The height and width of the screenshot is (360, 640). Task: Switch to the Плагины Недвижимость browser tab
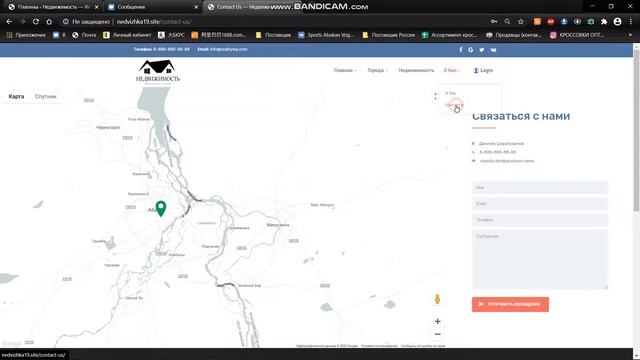point(53,7)
